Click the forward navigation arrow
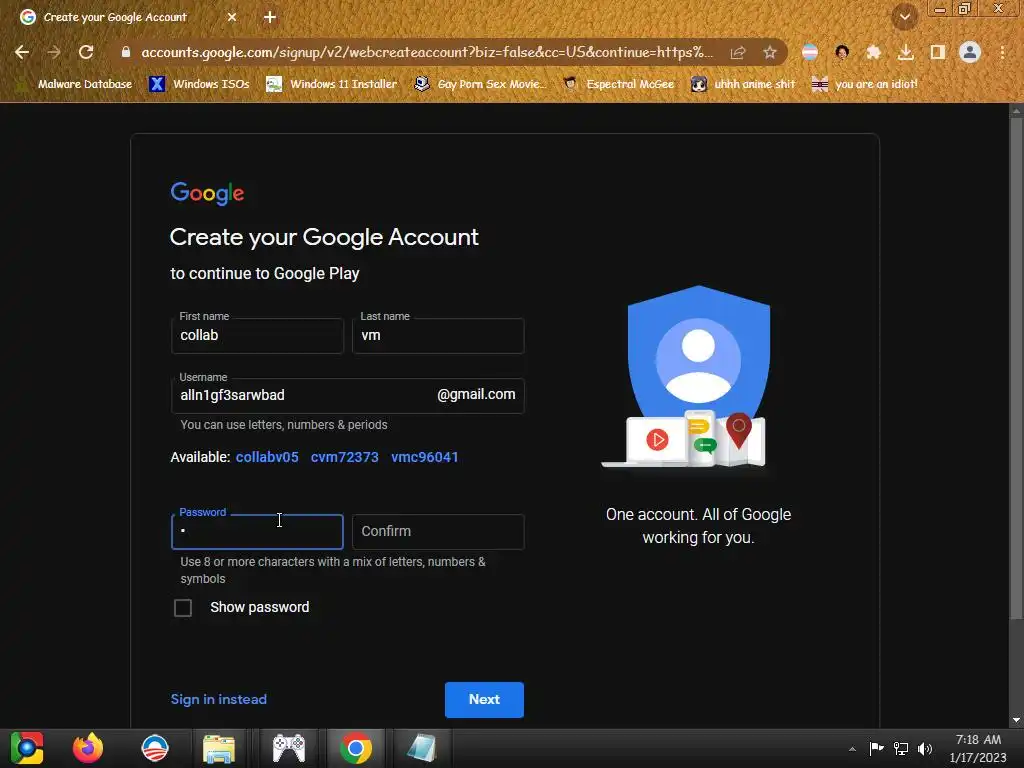This screenshot has width=1024, height=768. point(54,52)
